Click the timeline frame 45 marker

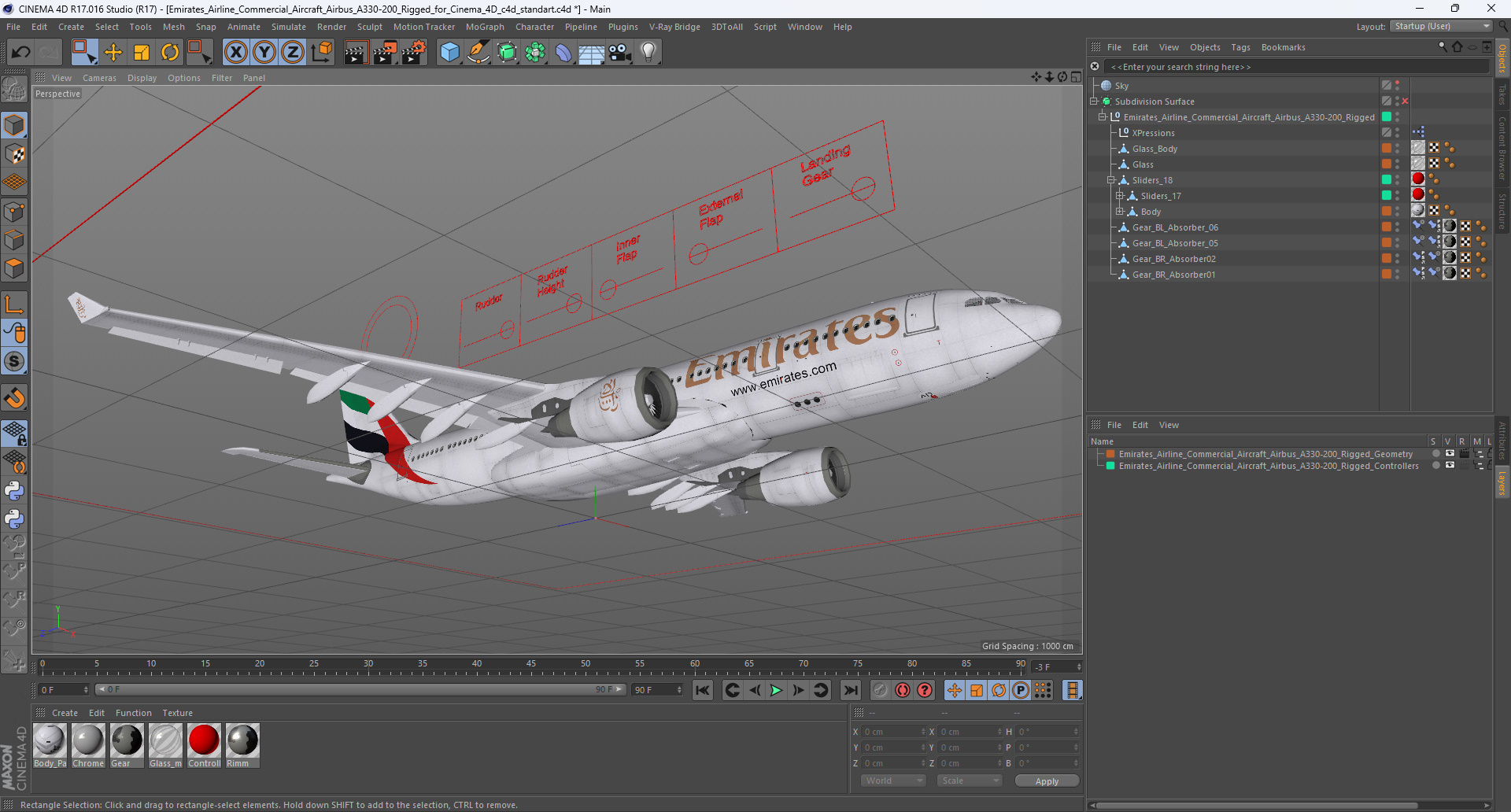[531, 665]
